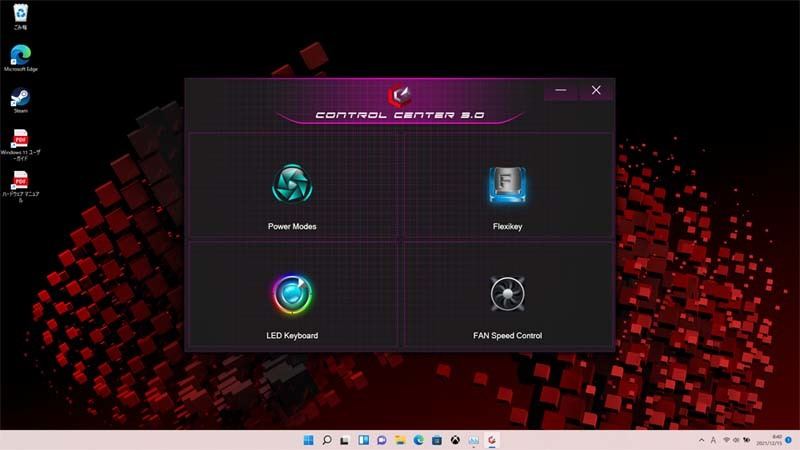The height and width of the screenshot is (450, 800).
Task: Click the IME input mode indicator
Action: pyautogui.click(x=713, y=440)
